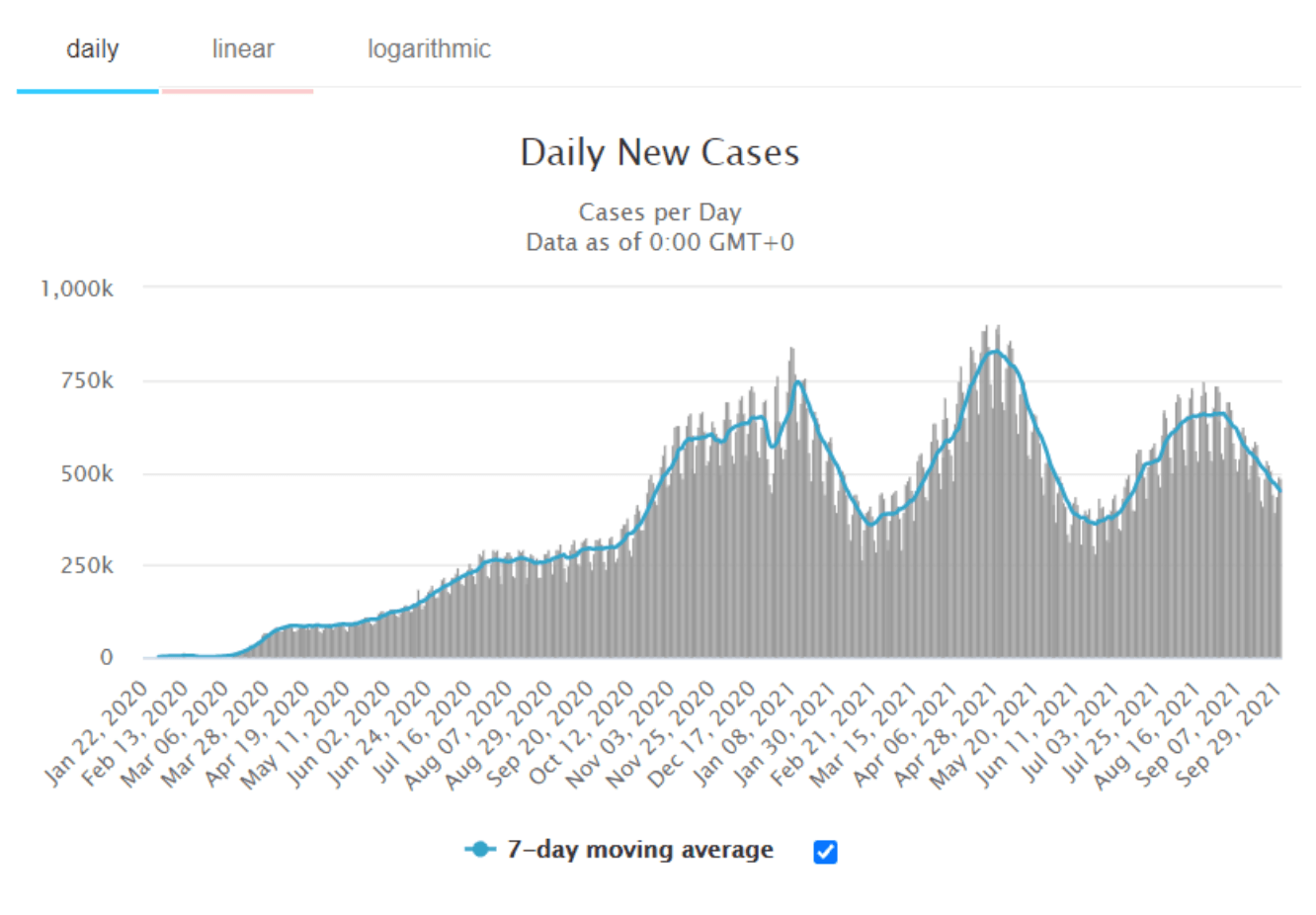The image size is (1316, 915).
Task: Click the Data as of 0:00 GMT+0 text
Action: 659,243
